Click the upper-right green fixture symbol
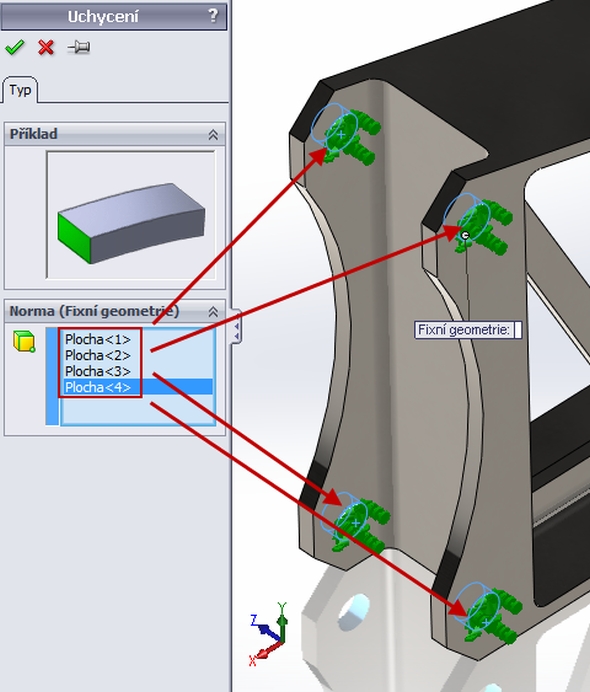Viewport: 590px width, 692px height. pyautogui.click(x=483, y=228)
